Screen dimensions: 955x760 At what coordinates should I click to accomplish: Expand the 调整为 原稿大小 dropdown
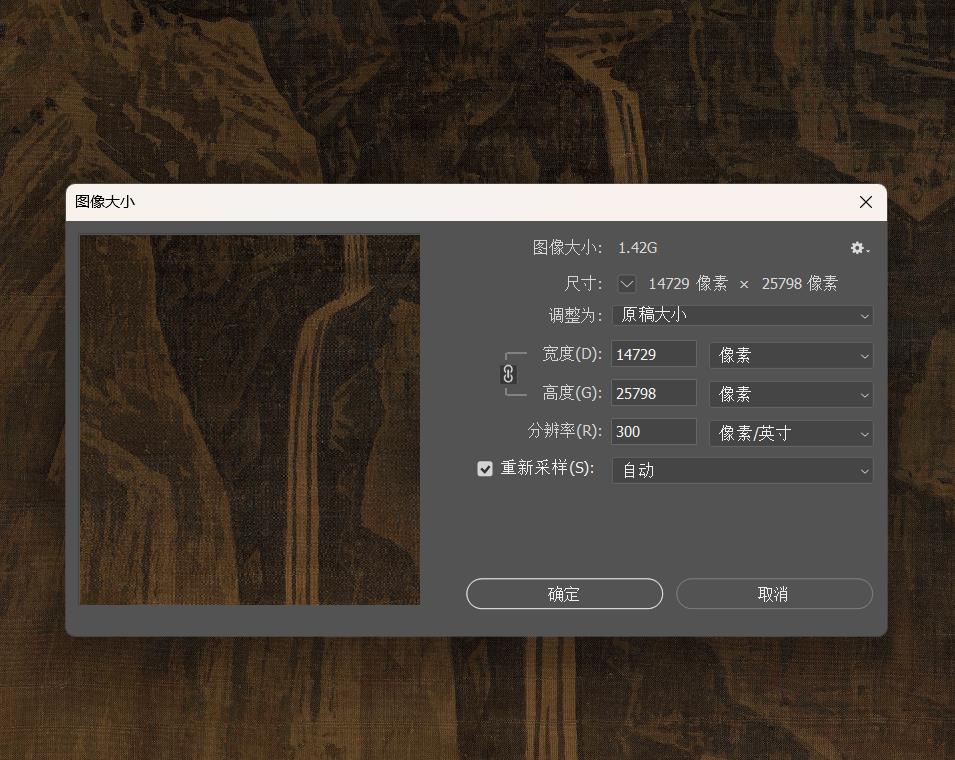[x=742, y=315]
